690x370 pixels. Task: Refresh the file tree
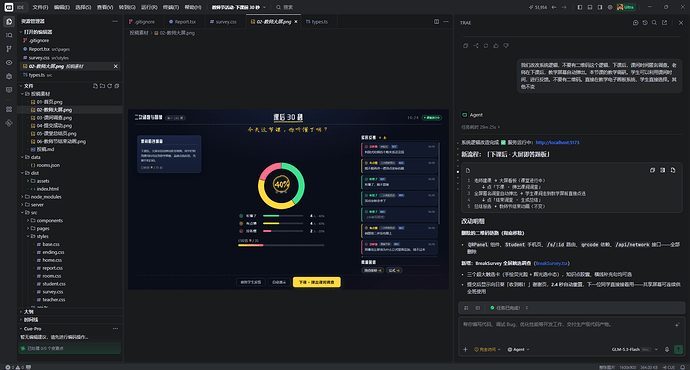point(110,86)
